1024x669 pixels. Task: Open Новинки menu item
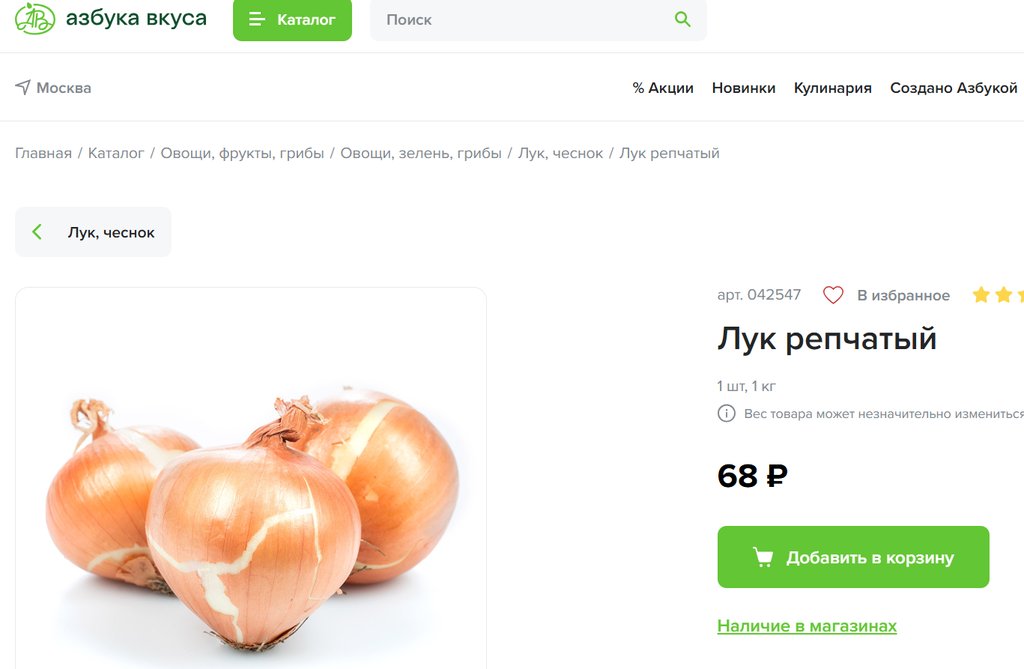[x=744, y=88]
